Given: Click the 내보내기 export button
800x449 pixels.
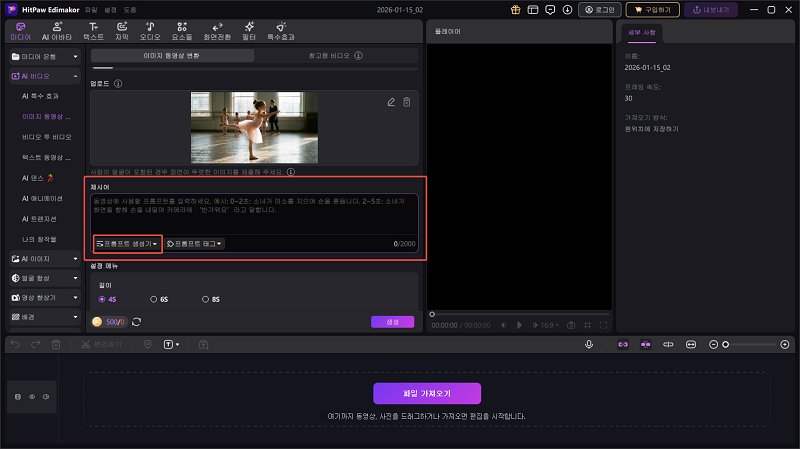Looking at the screenshot, I should (711, 10).
